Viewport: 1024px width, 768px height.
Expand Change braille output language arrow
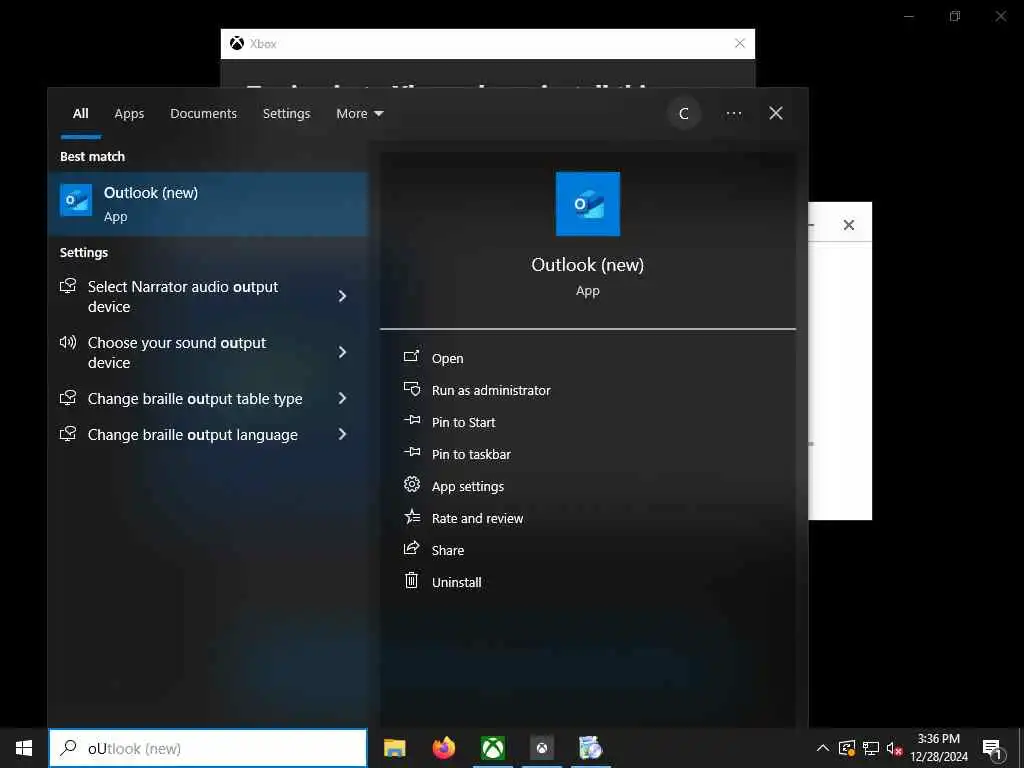[342, 434]
